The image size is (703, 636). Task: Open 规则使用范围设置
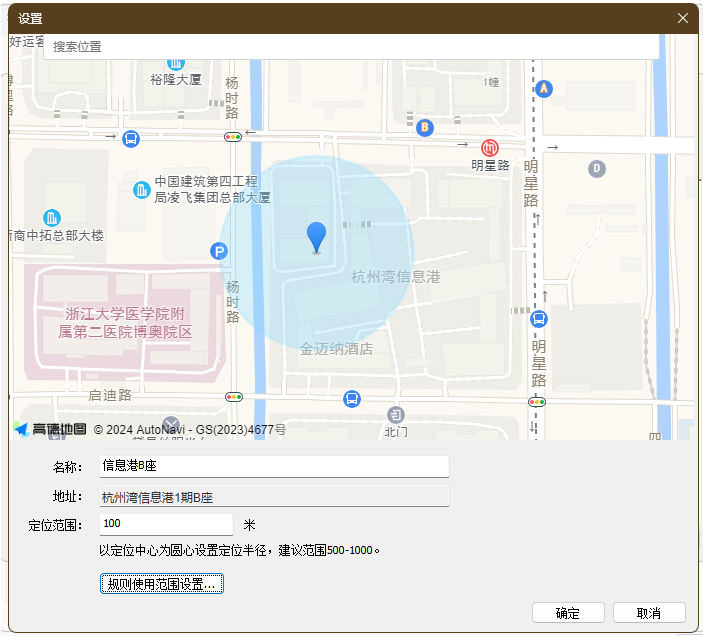(162, 584)
